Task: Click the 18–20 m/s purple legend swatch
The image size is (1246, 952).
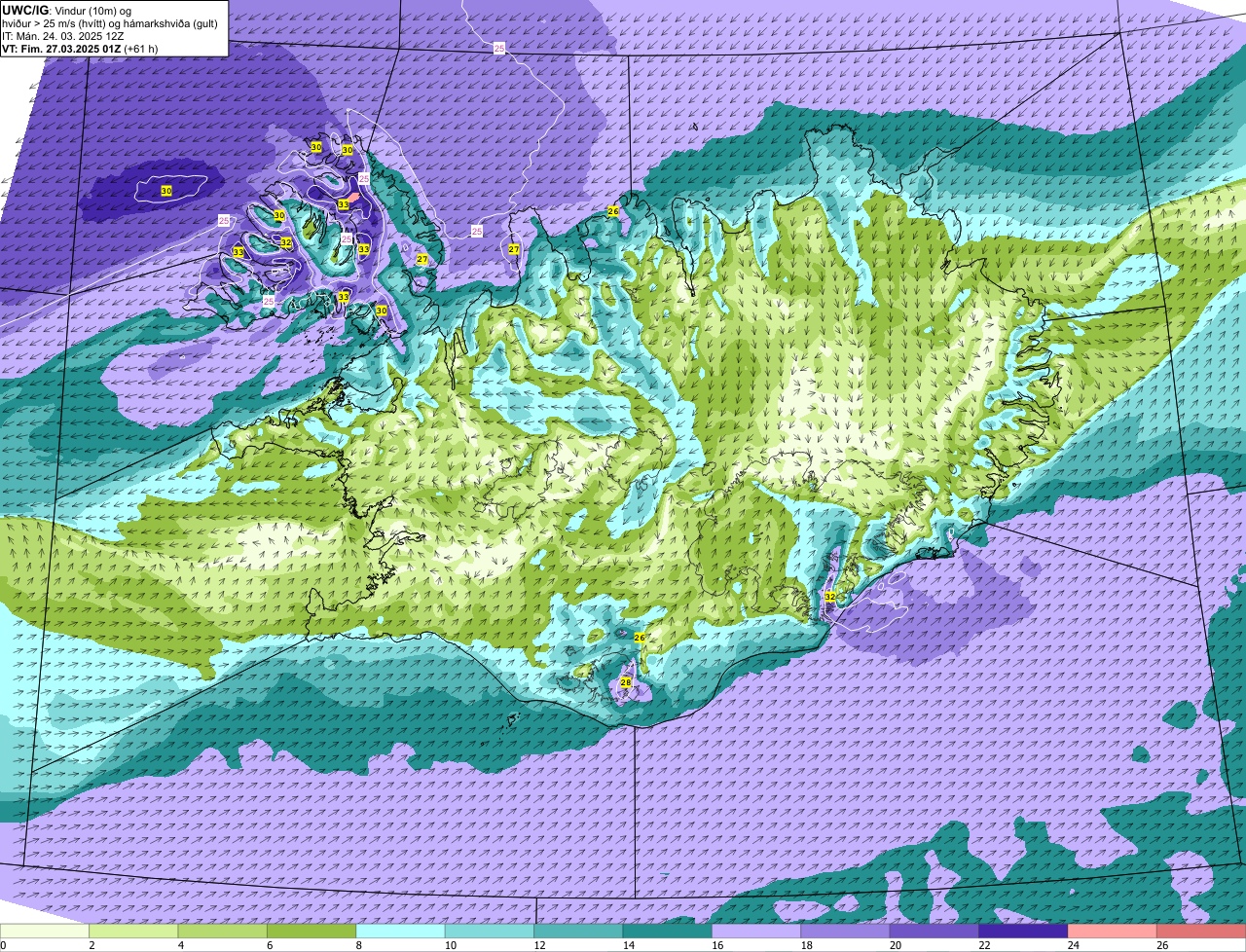Action: [845, 931]
